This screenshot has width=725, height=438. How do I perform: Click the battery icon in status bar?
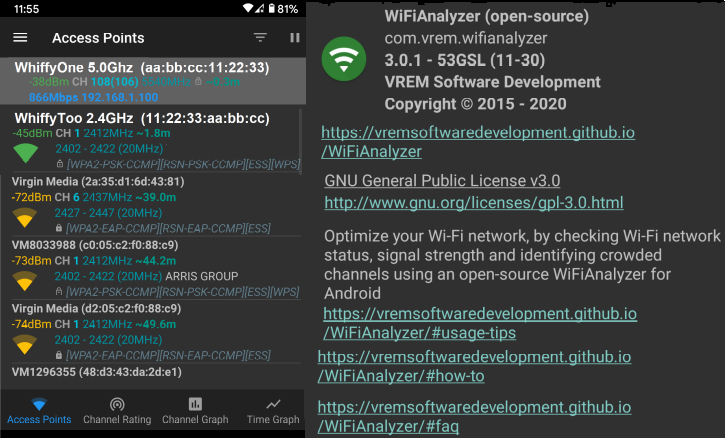click(x=271, y=8)
